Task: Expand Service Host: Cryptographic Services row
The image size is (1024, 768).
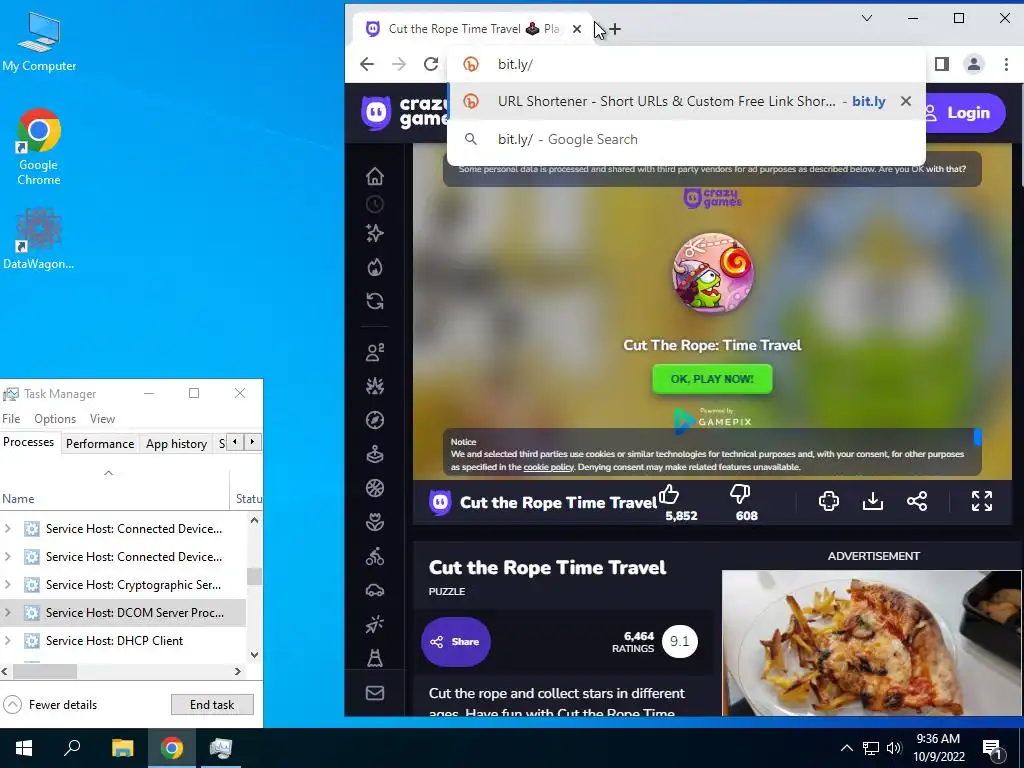Action: coord(7,584)
